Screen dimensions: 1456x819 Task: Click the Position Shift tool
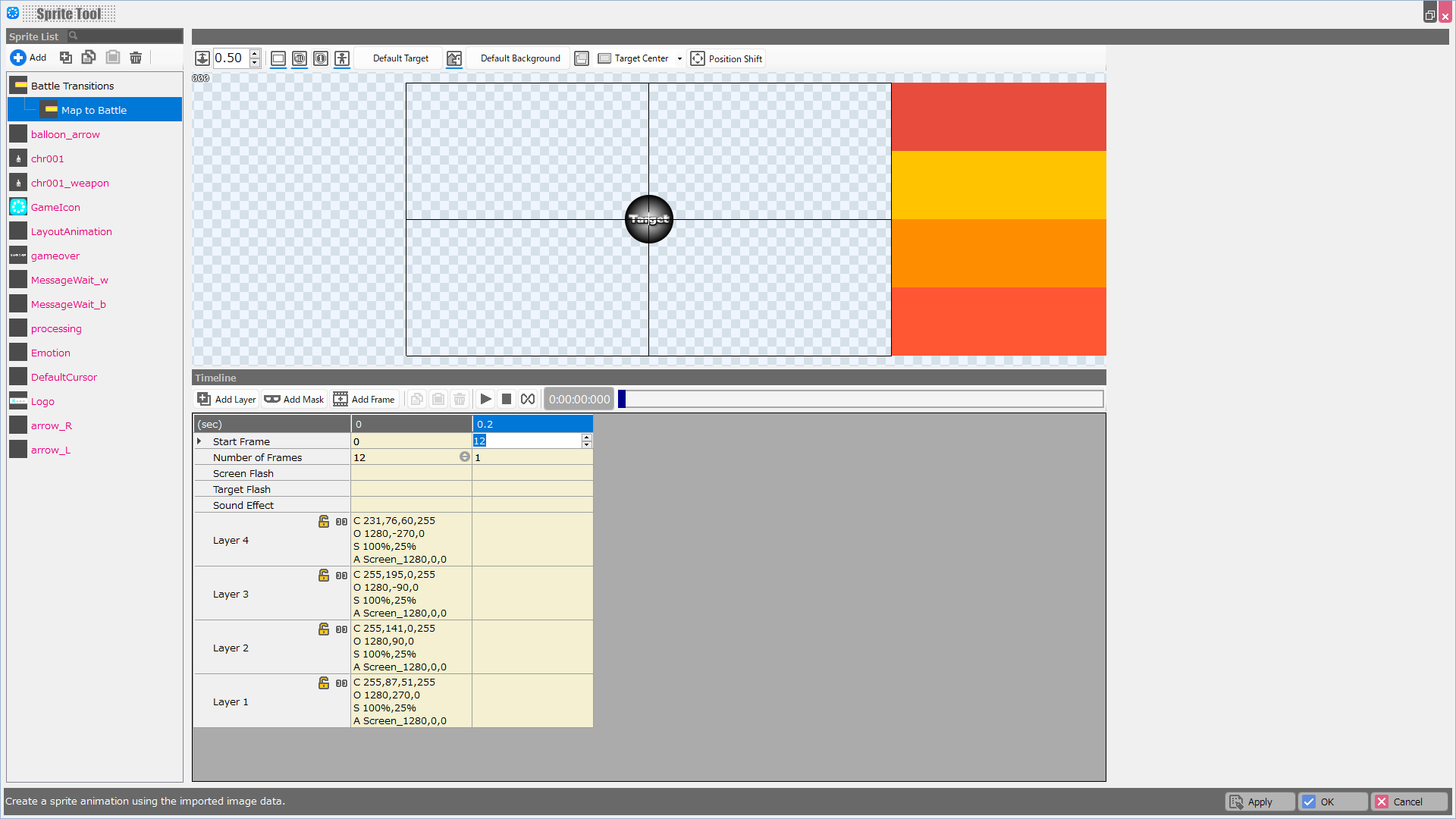726,58
